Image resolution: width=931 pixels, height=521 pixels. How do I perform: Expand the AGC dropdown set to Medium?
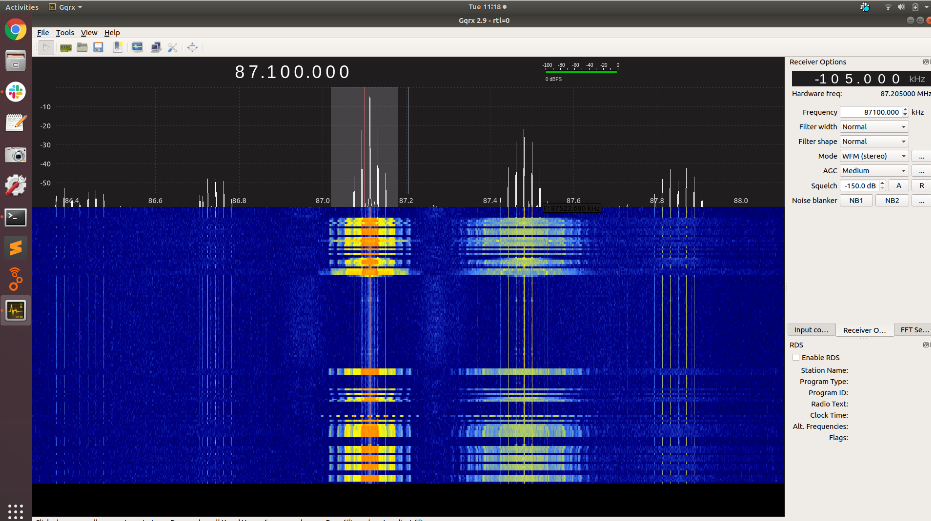click(x=873, y=171)
